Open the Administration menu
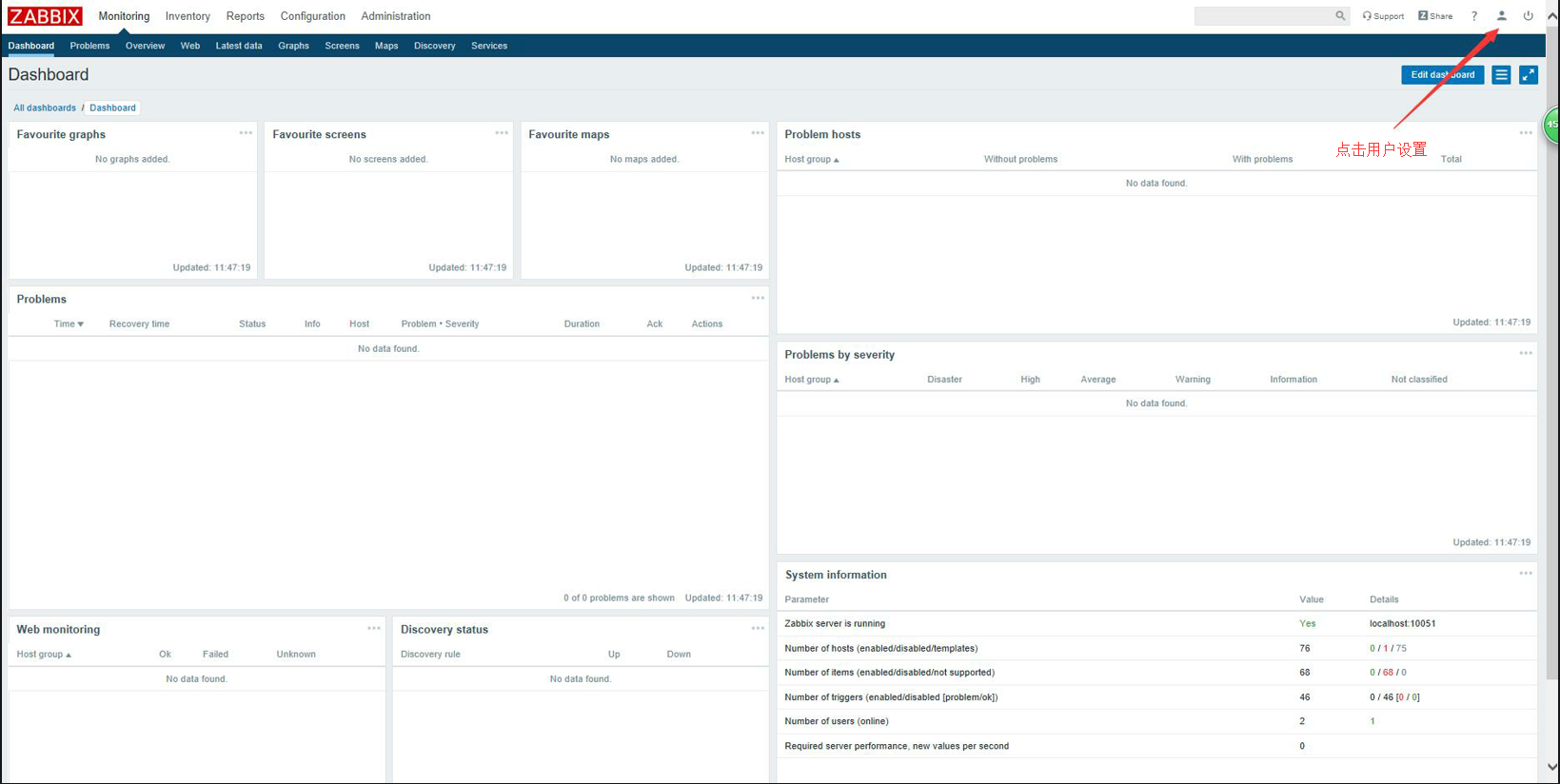The image size is (1560, 784). (396, 16)
